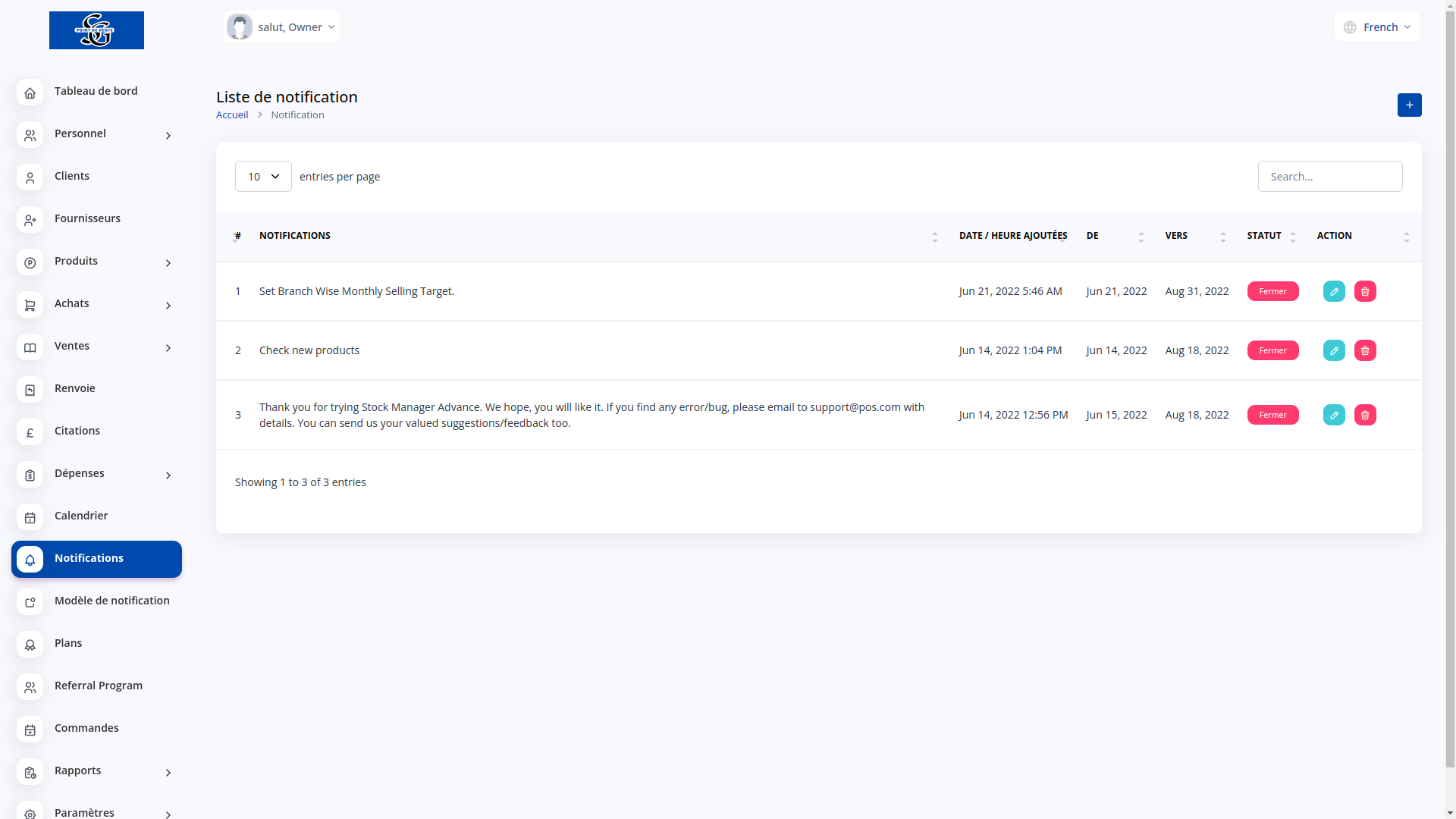Screen dimensions: 1456x819
Task: Toggle Fermer status on first notification
Action: [x=1272, y=291]
